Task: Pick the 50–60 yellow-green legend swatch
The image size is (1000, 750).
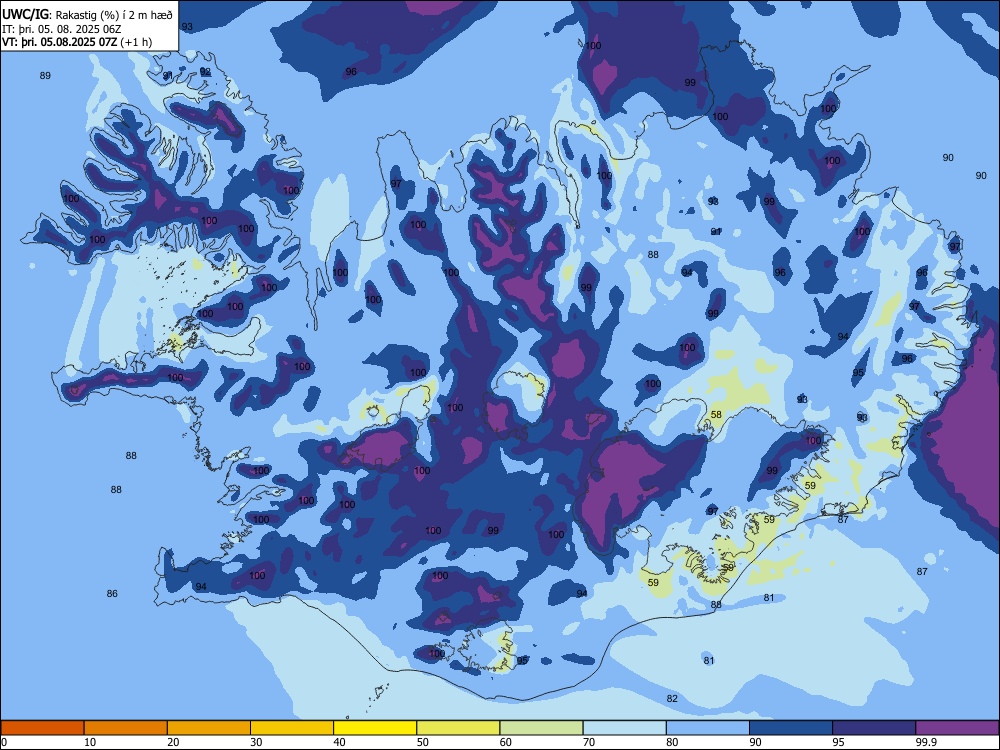Action: pyautogui.click(x=459, y=728)
